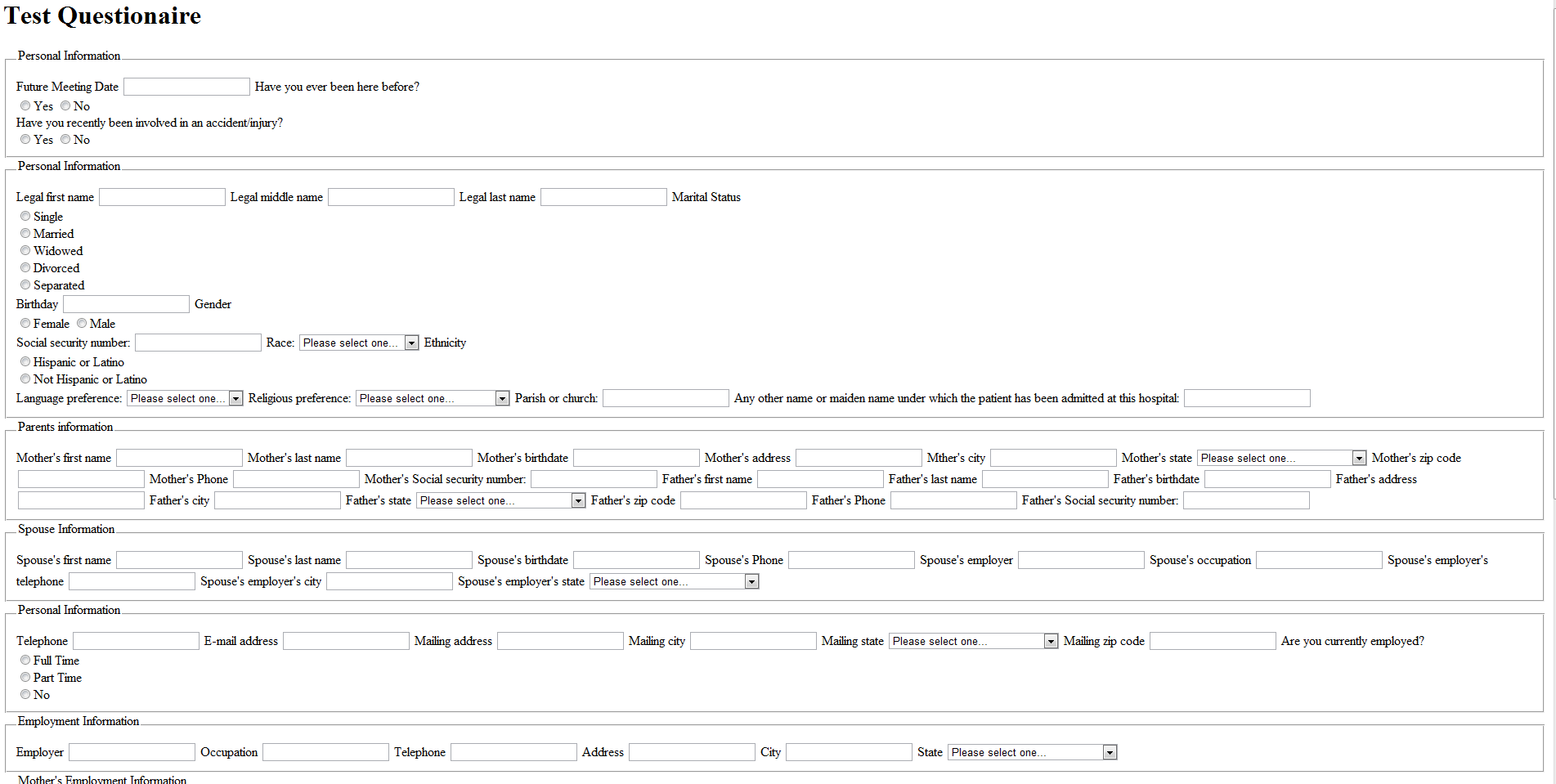Select "Yes" for have you been here before

pyautogui.click(x=25, y=105)
